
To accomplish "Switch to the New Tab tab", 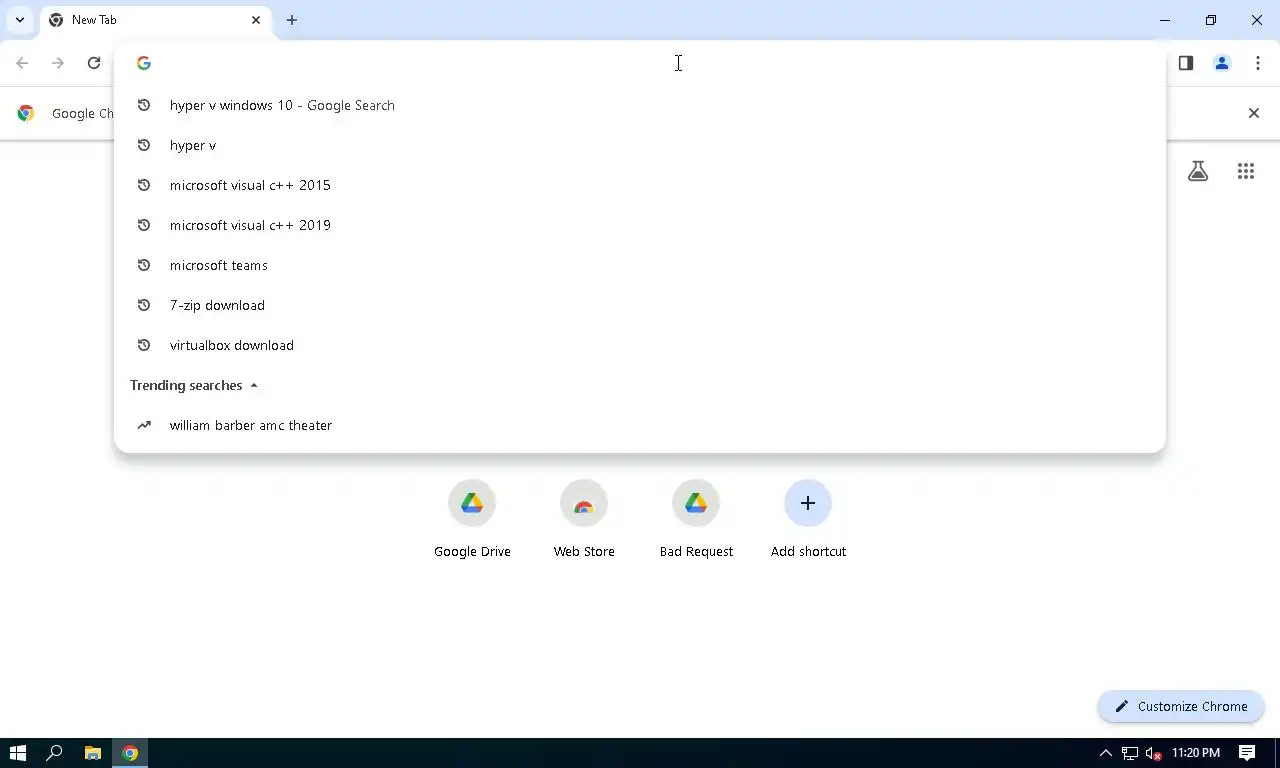I will tap(155, 20).
